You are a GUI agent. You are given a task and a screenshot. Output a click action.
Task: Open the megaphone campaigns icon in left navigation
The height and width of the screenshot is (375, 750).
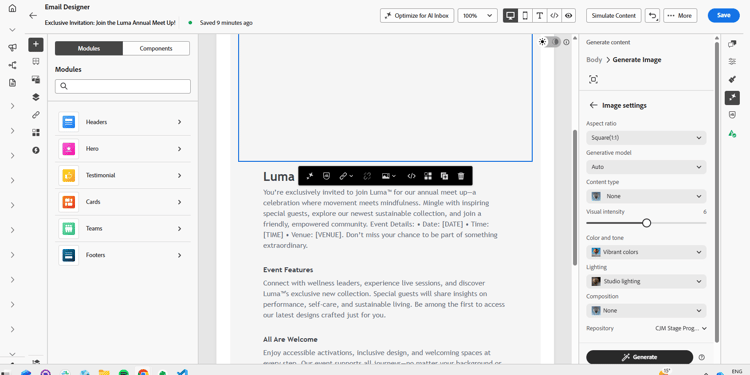(x=12, y=47)
